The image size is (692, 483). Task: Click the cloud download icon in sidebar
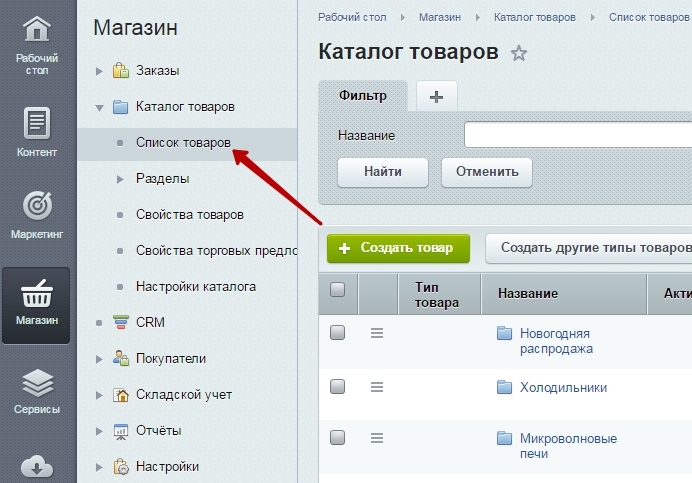[37, 467]
